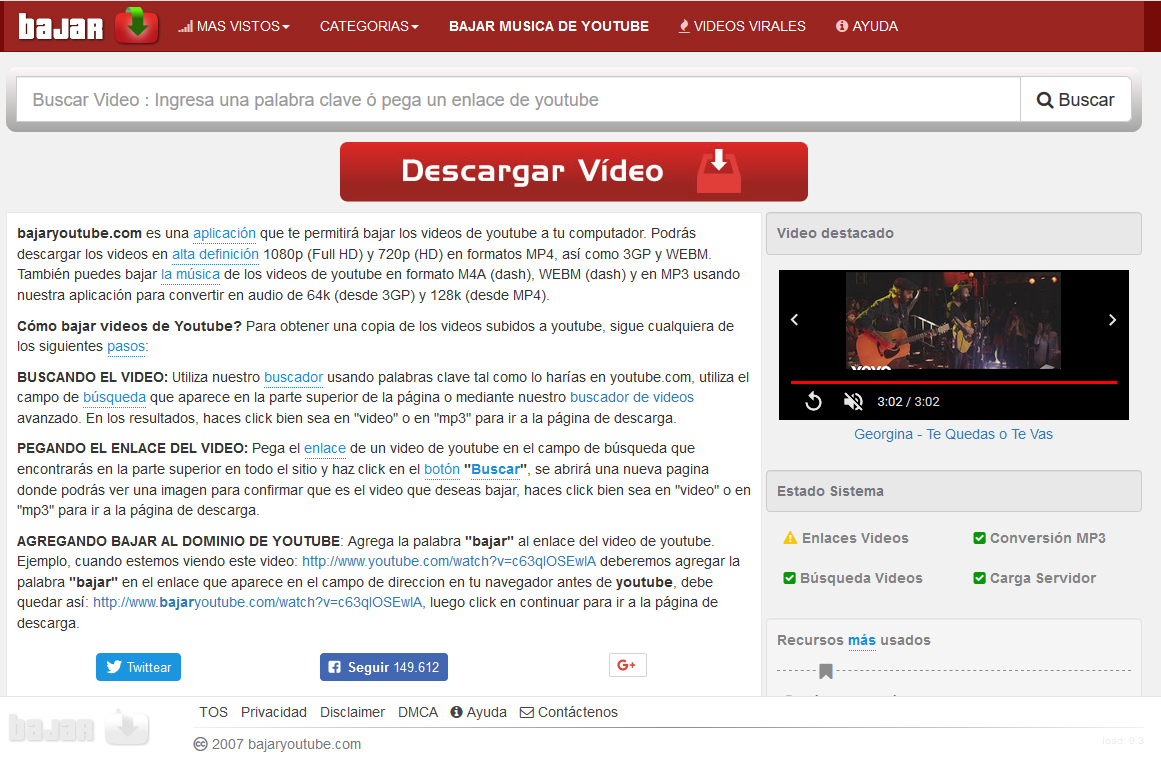
Task: Open the AYUDA menu item in header
Action: (x=866, y=27)
